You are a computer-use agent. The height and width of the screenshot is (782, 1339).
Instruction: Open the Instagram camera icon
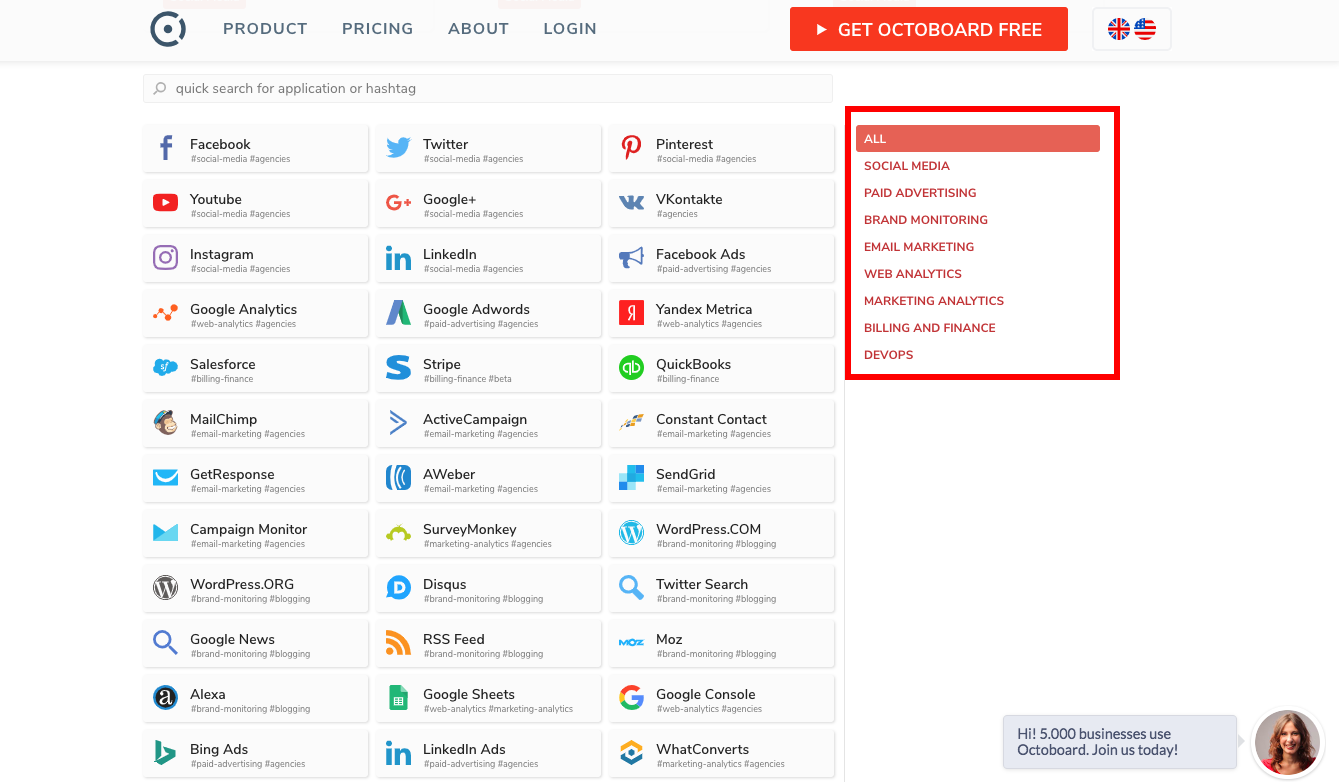pos(166,258)
